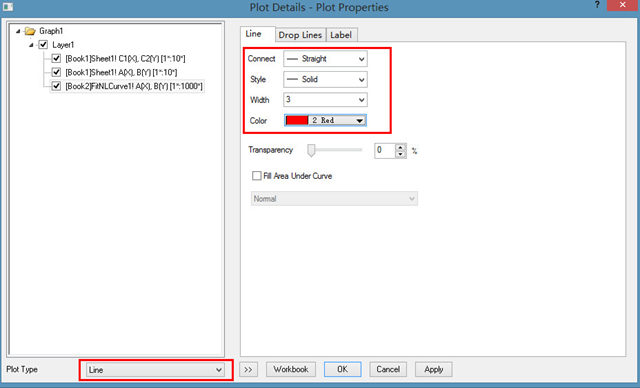
Task: Open the Style dropdown showing Solid
Action: (325, 79)
